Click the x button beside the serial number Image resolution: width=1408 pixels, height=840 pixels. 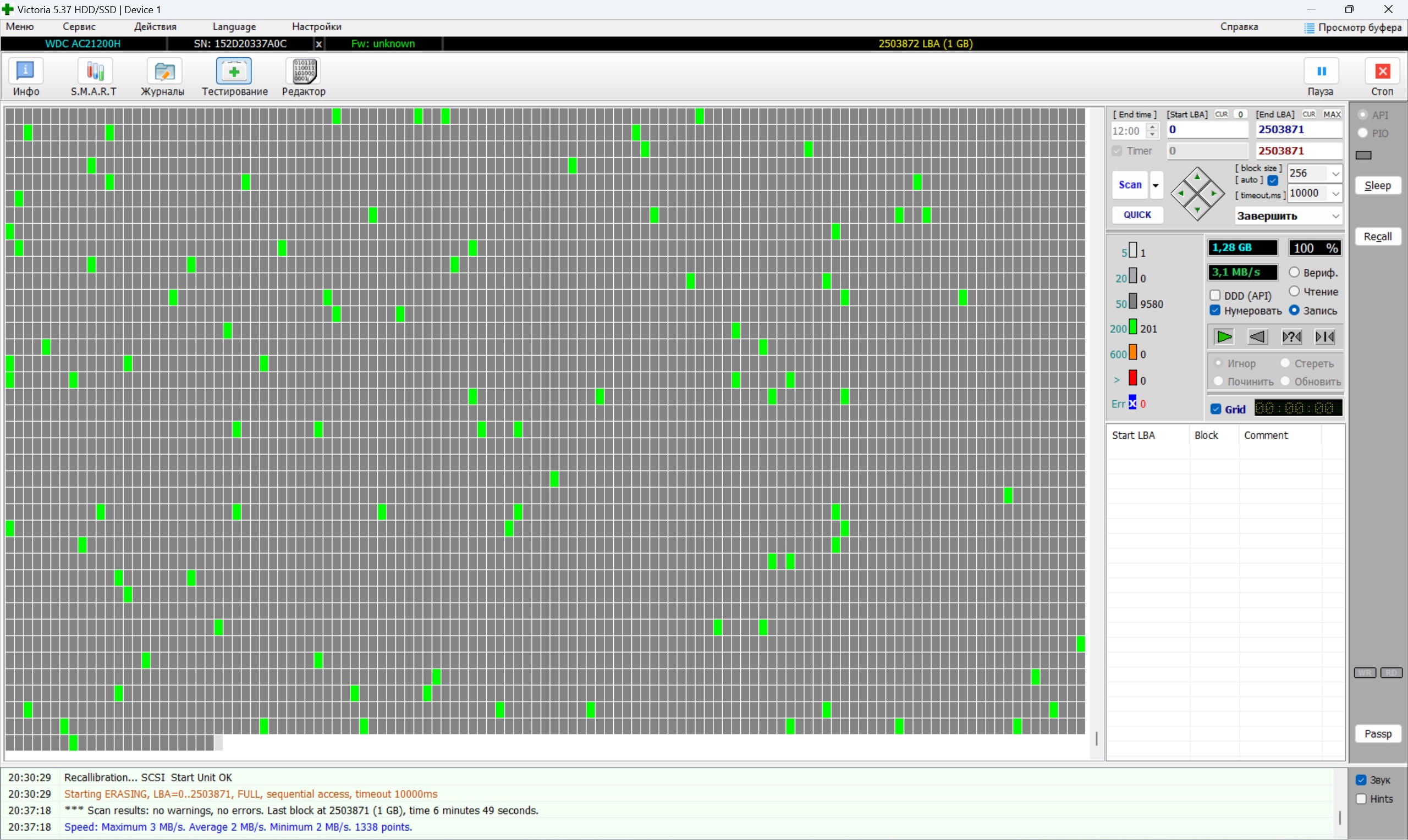(319, 43)
